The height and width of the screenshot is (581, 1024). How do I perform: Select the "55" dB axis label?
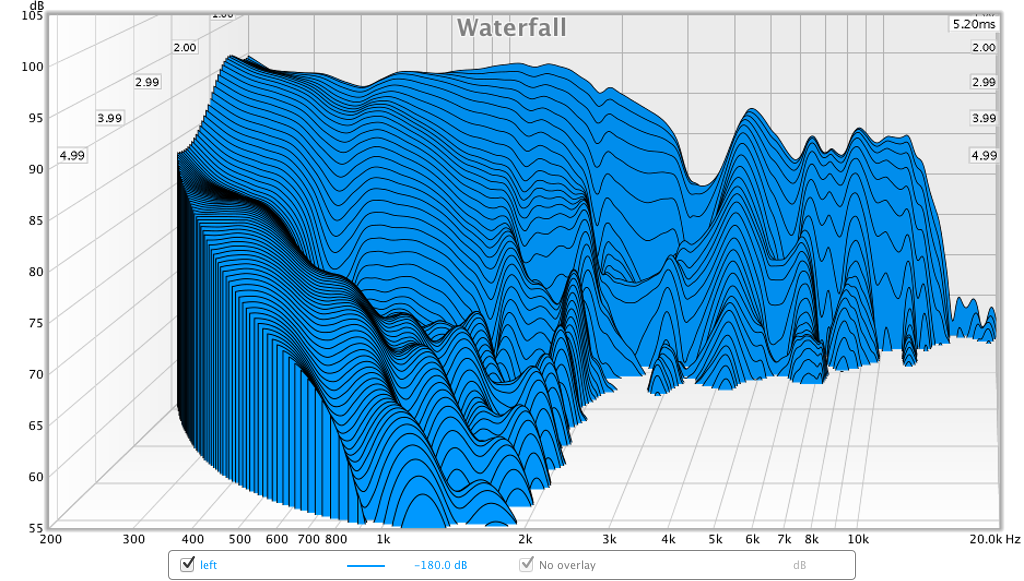[x=35, y=527]
